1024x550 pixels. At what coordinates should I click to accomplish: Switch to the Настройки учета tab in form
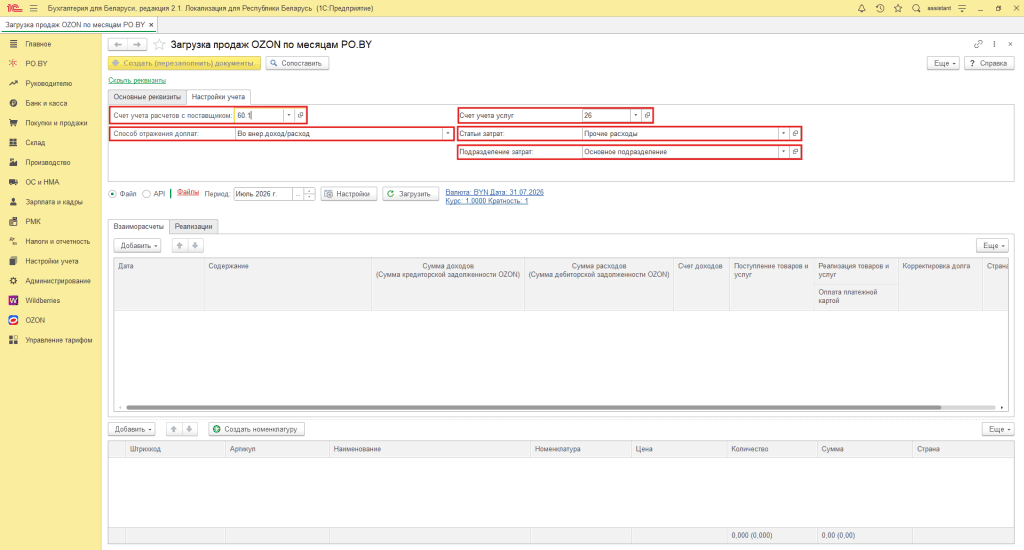coord(218,97)
